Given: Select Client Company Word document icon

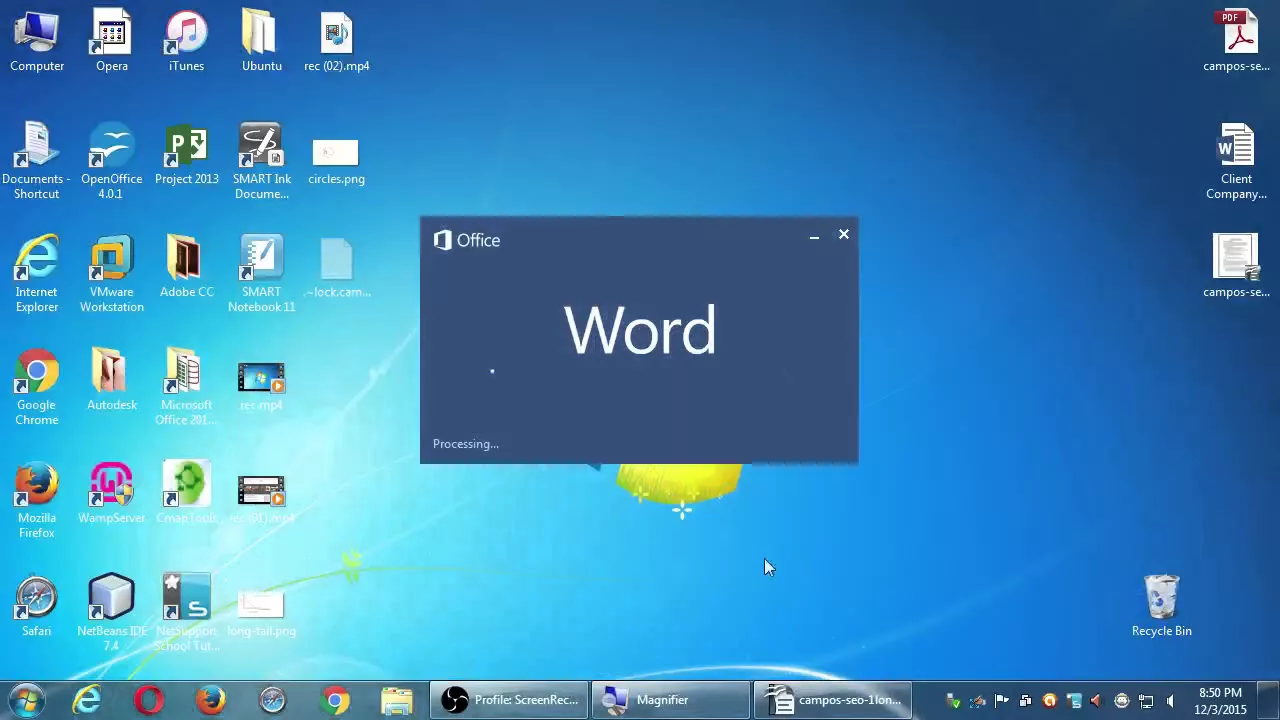Looking at the screenshot, I should [1237, 160].
